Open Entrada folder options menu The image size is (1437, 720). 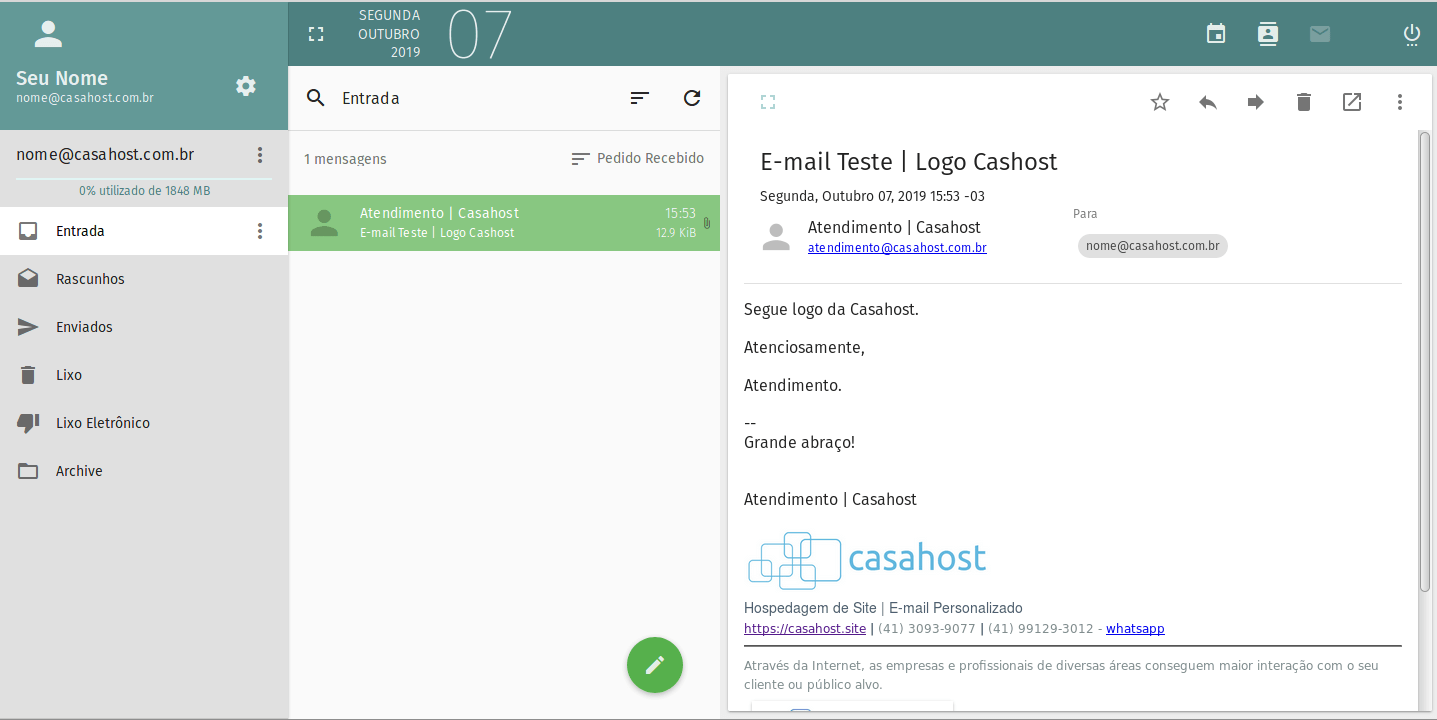[260, 231]
